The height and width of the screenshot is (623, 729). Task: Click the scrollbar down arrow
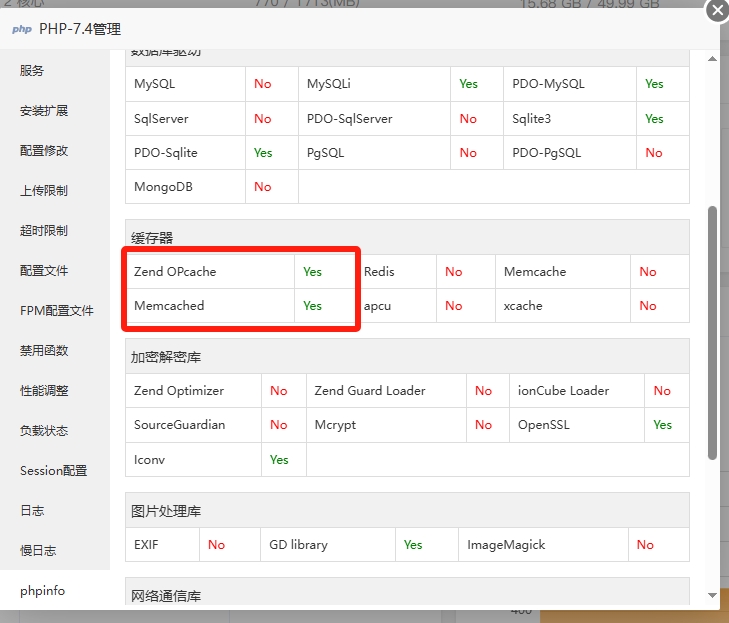[x=712, y=595]
